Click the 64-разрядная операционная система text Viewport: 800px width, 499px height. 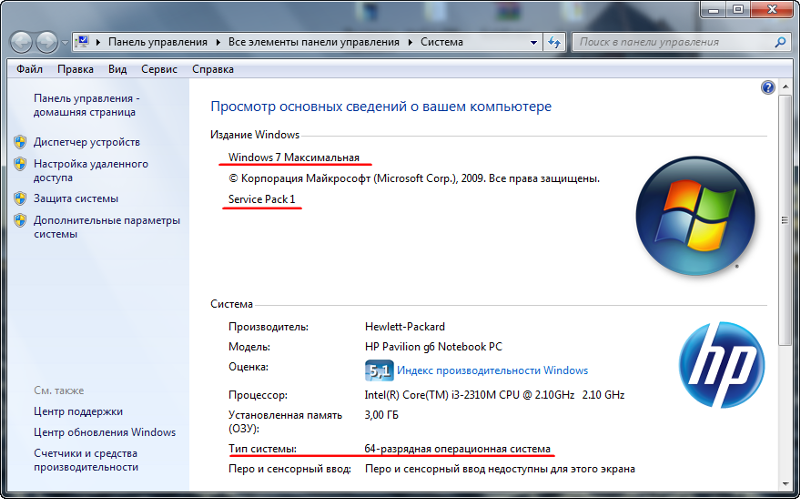[x=458, y=448]
